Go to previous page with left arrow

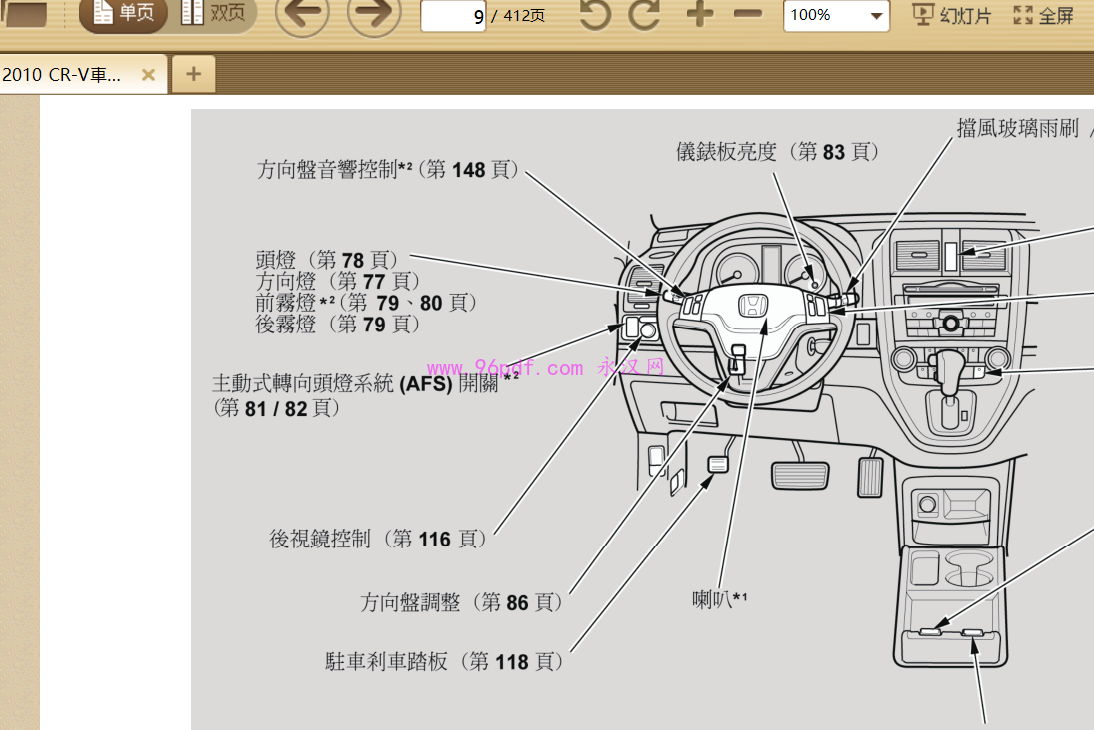pos(301,15)
